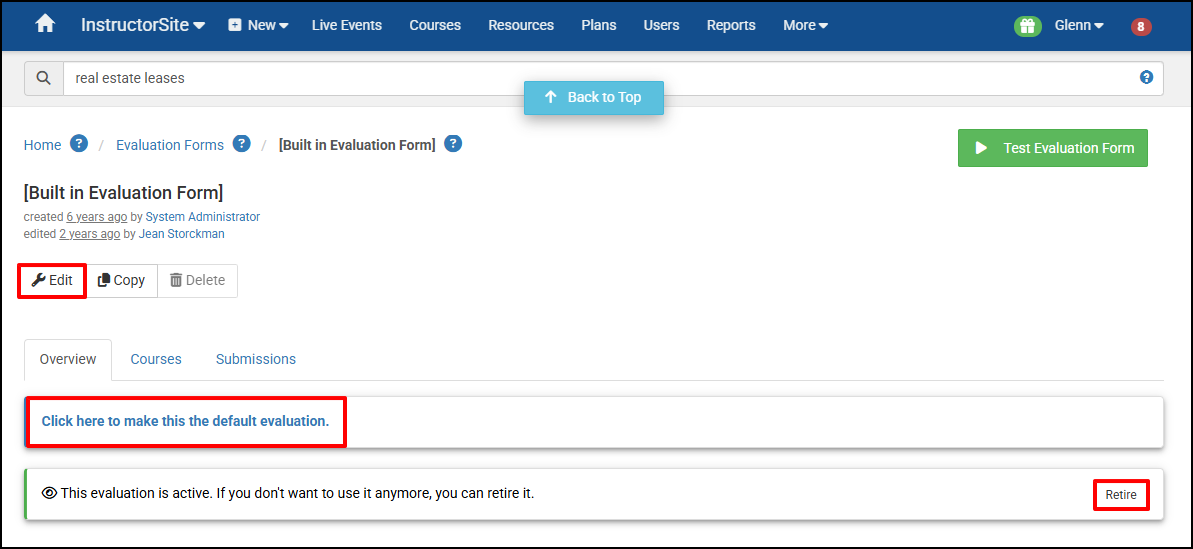Expand the New dropdown menu
Viewport: 1193px width, 549px height.
(x=259, y=25)
